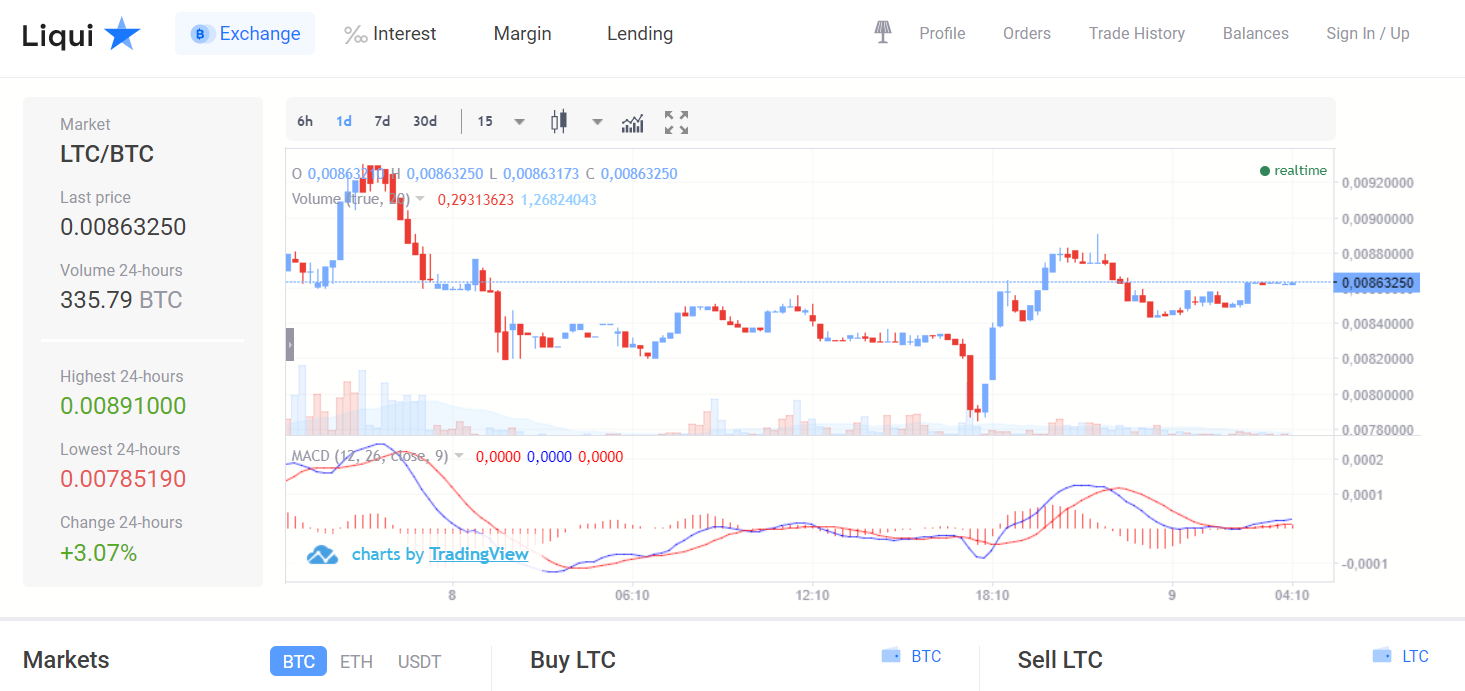The image size is (1465, 691).
Task: Click the gray left-edge chart panel handle
Action: (x=290, y=344)
